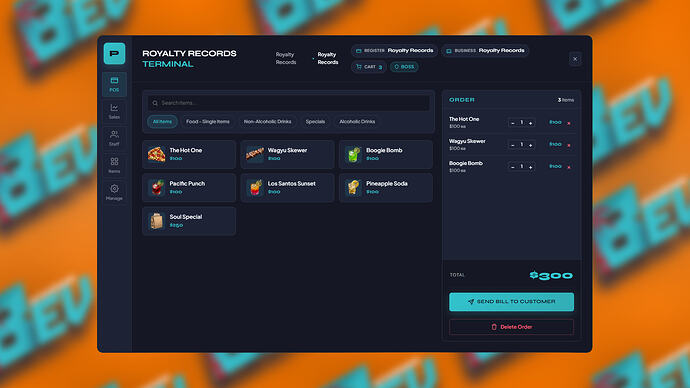Screen dimensions: 690x388
Task: Decrease quantity of Boogie Bomb in order
Action: tap(512, 167)
